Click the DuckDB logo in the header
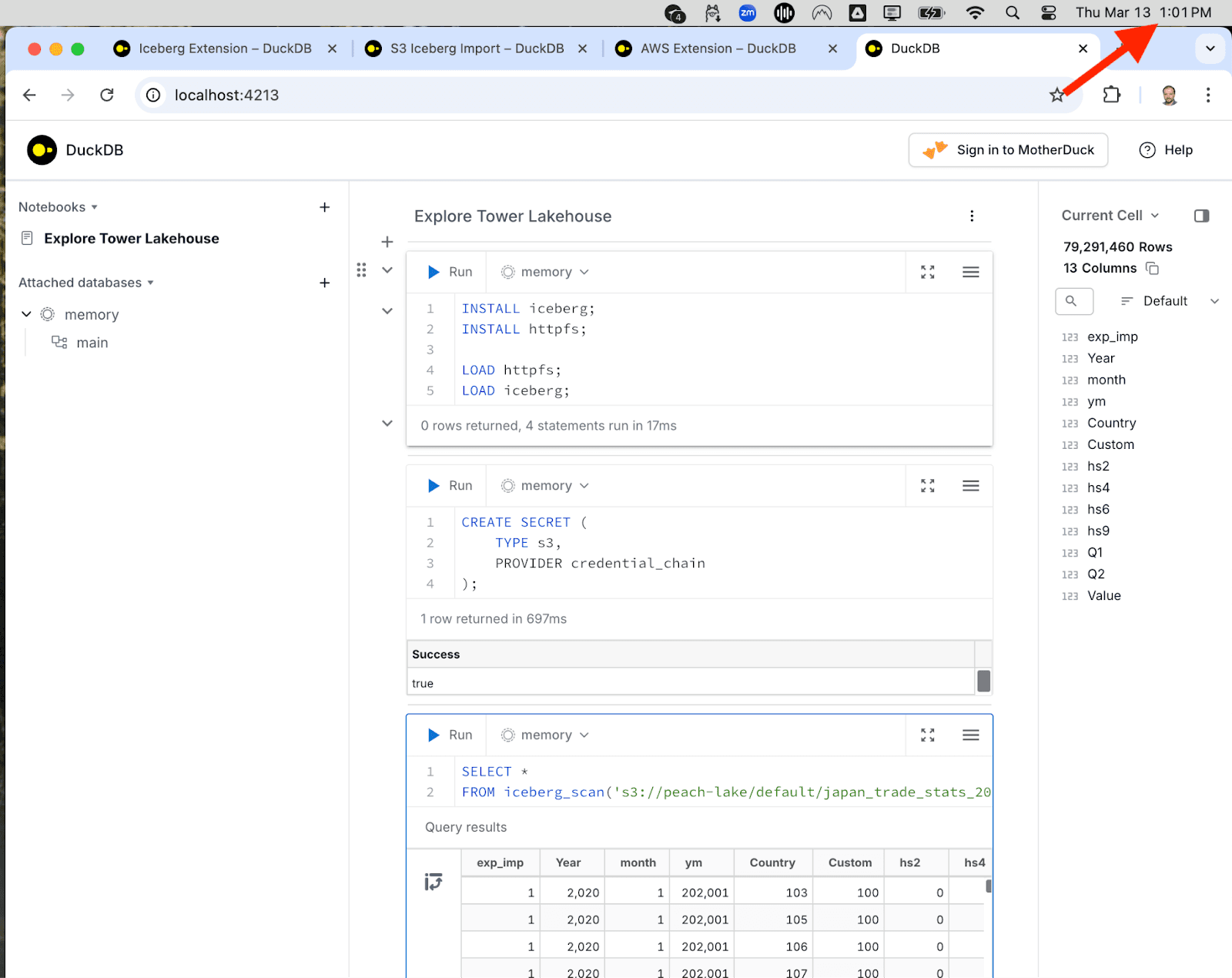Screen dimensions: 1232x978 tap(42, 150)
